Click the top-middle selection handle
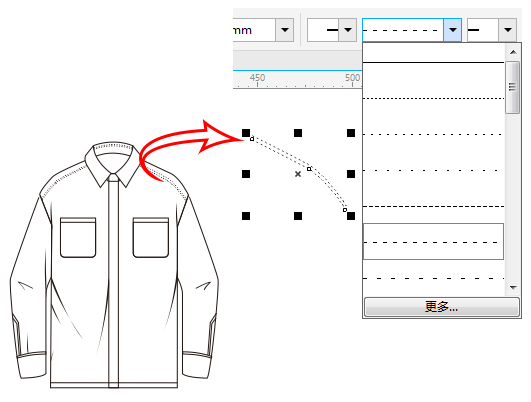The height and width of the screenshot is (402, 531). (298, 133)
